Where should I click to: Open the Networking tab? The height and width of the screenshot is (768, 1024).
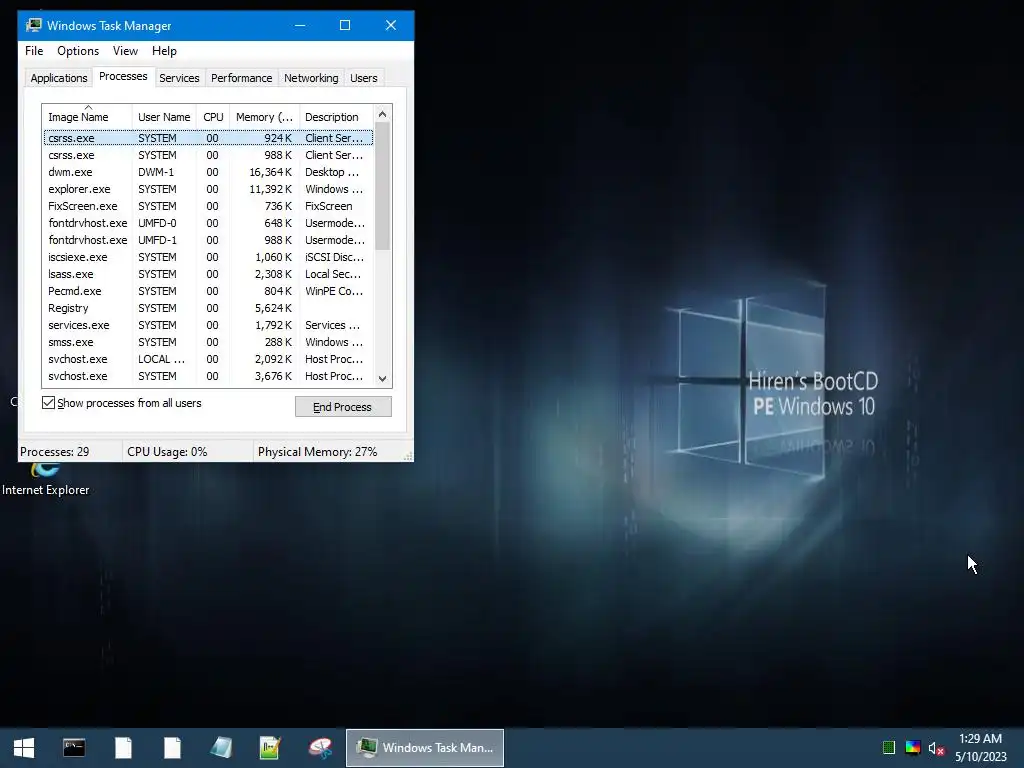tap(311, 78)
